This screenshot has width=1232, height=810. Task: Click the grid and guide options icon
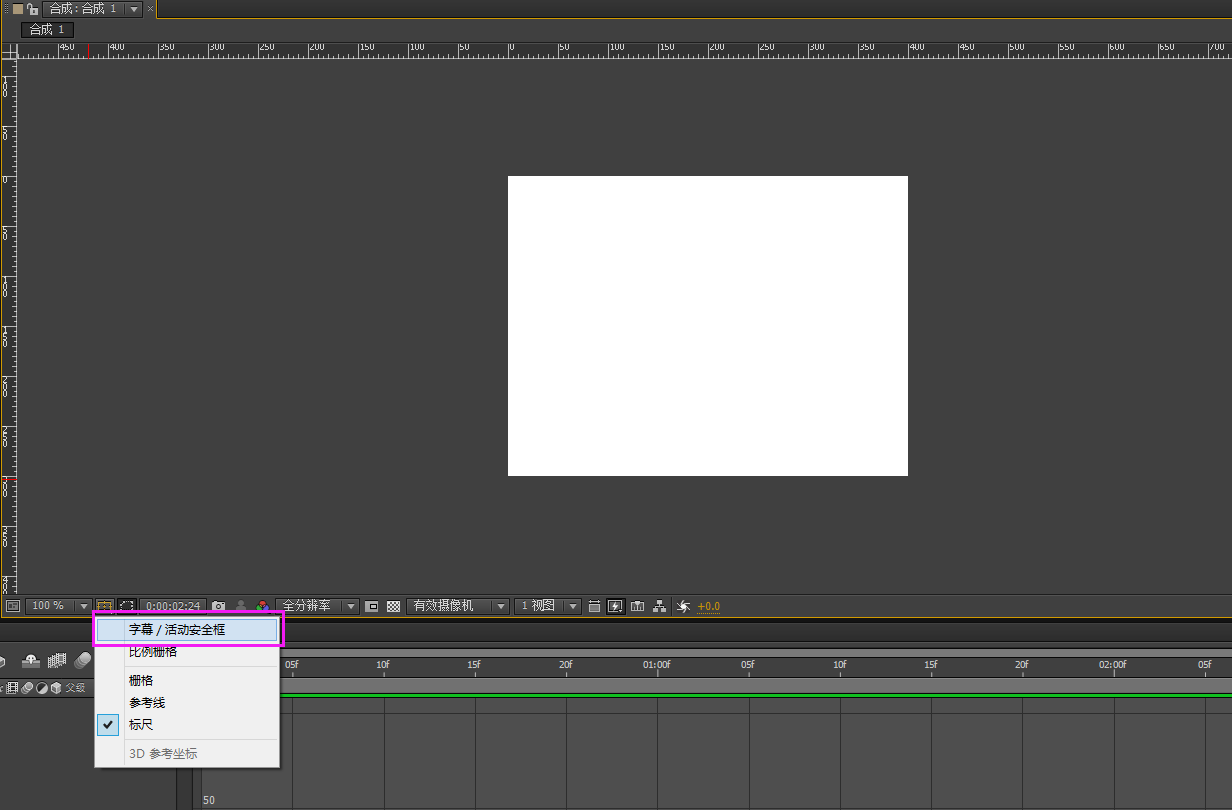coord(105,606)
